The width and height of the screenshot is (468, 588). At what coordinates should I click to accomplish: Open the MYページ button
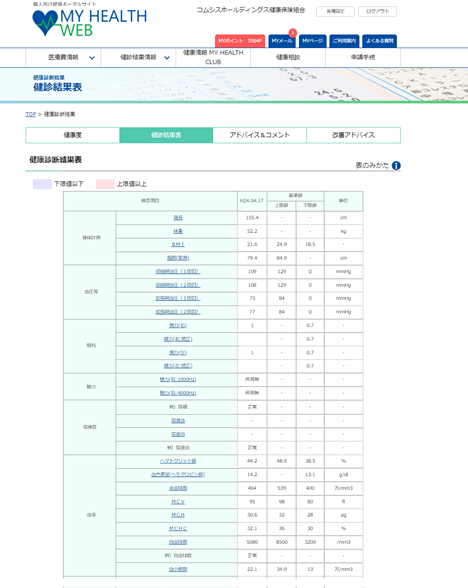point(312,41)
